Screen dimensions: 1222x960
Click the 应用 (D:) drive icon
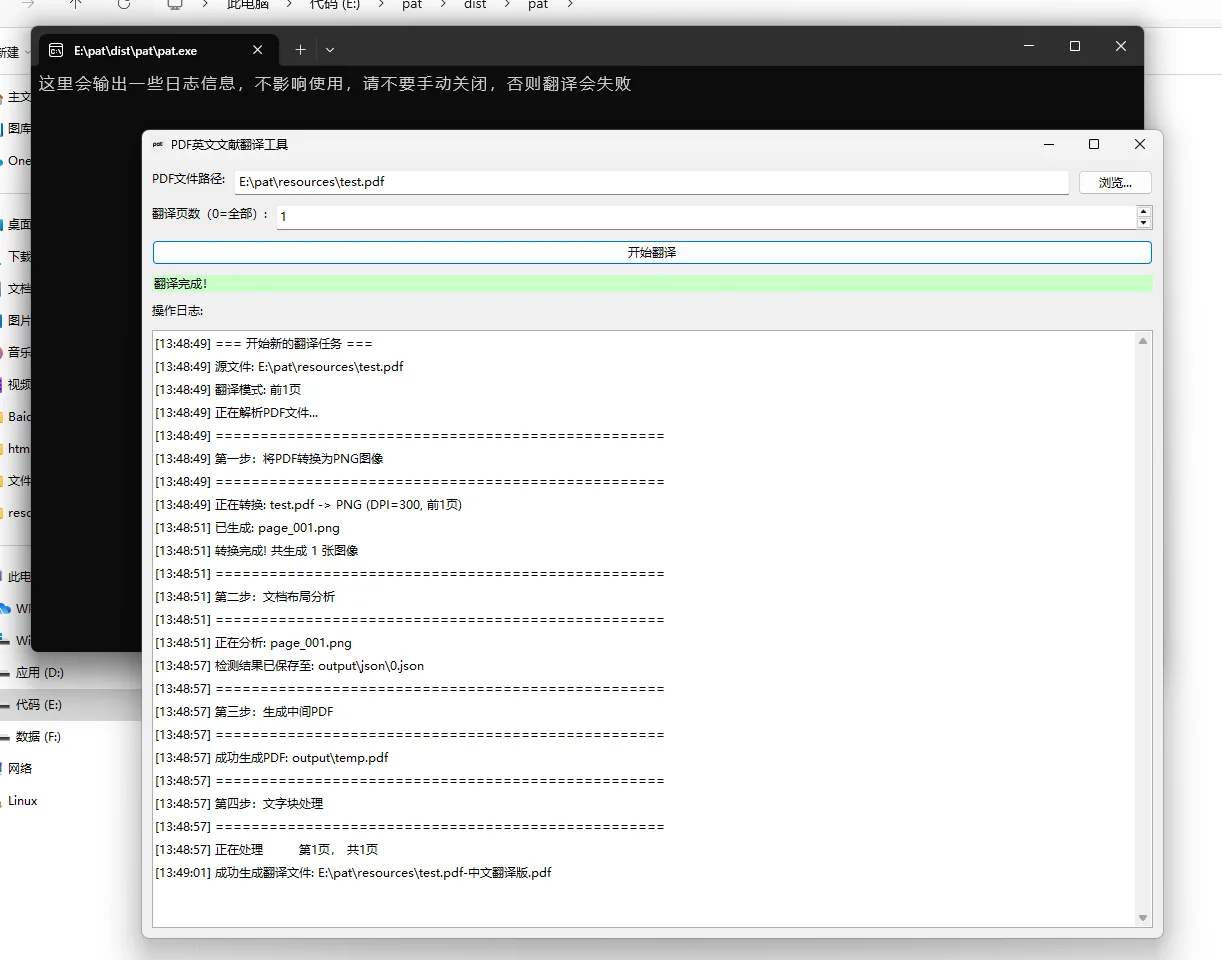point(5,673)
